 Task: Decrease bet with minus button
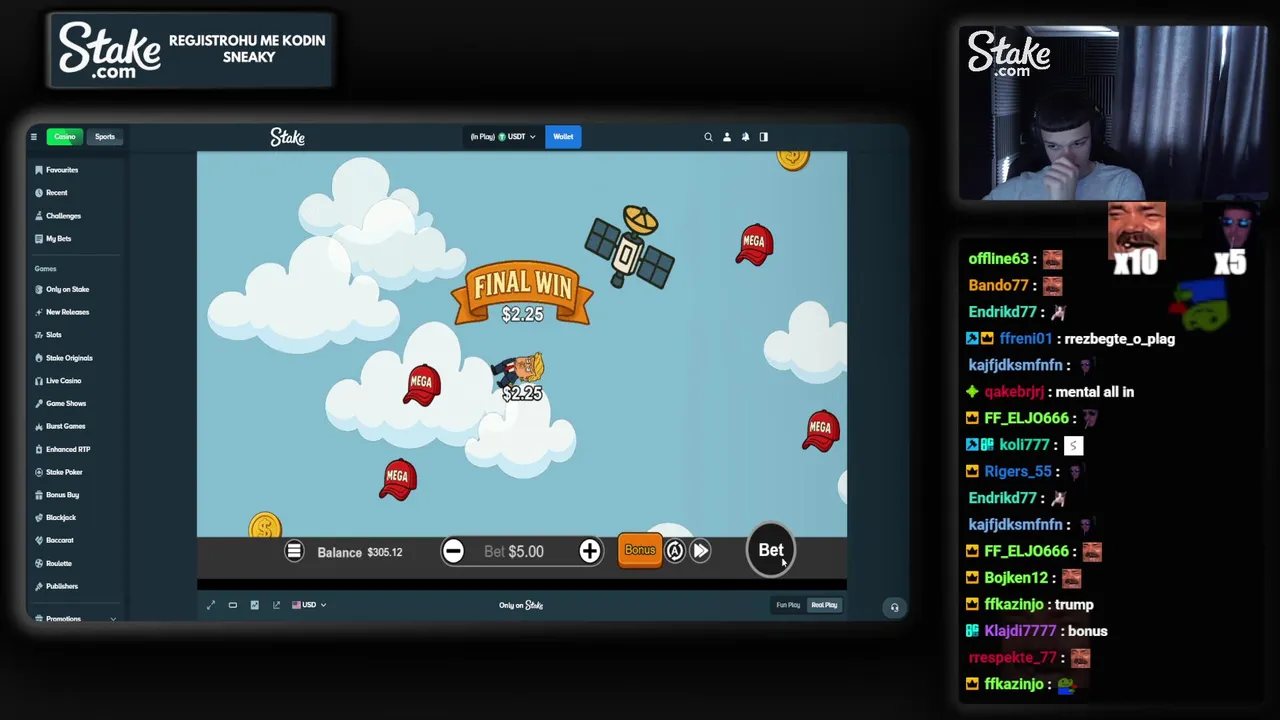[453, 552]
